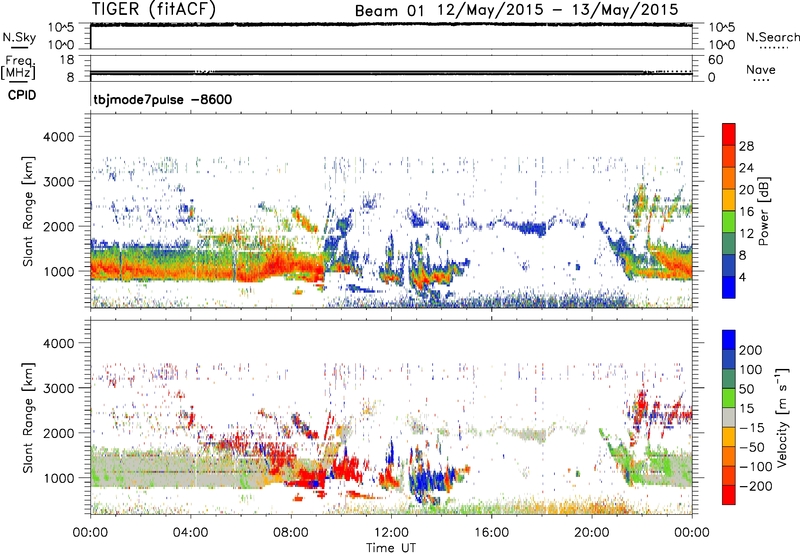Image resolution: width=800 pixels, height=554 pixels.
Task: Click the "Time UT" axis title
Action: (391, 548)
